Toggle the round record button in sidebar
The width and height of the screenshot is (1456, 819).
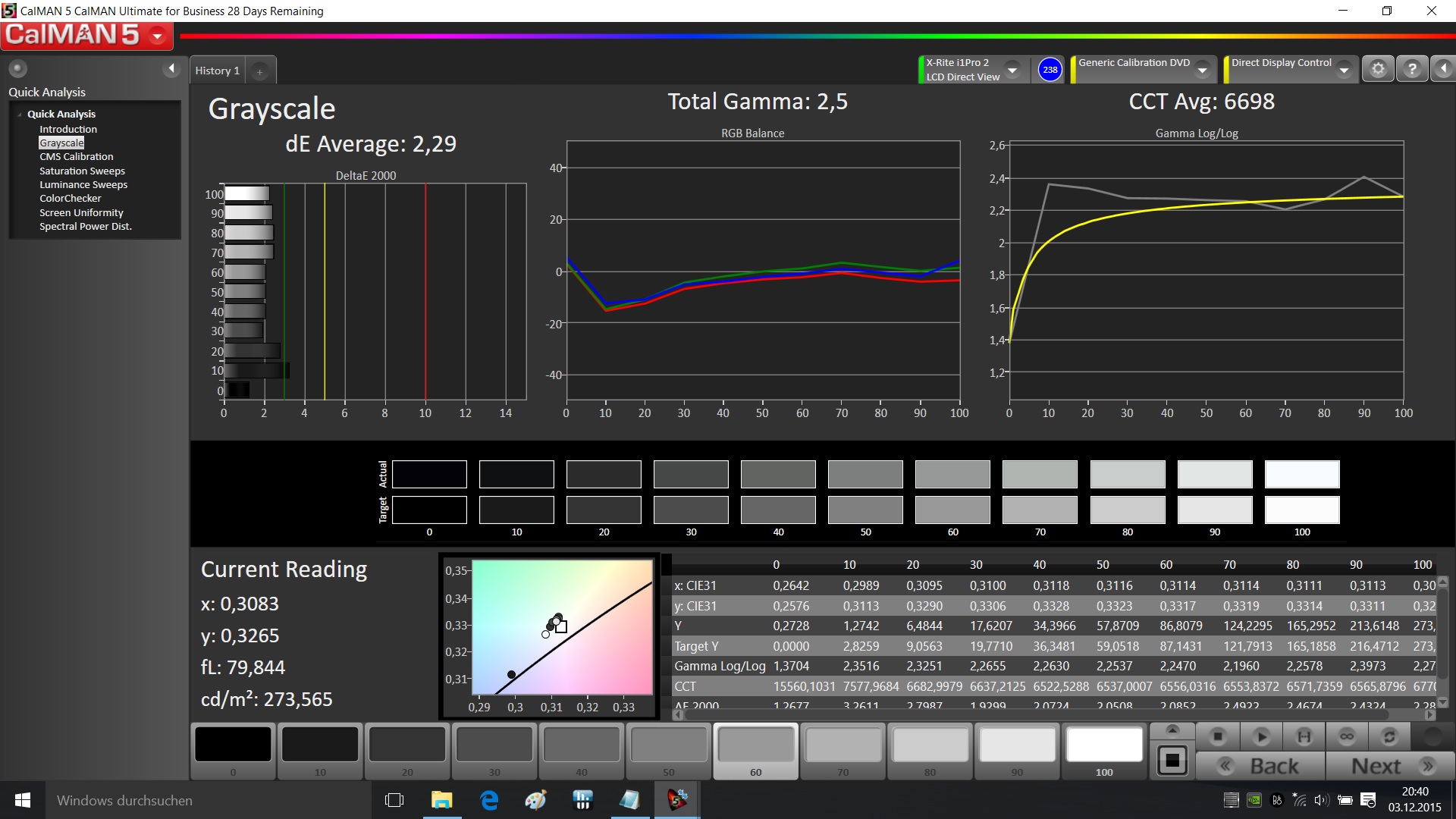[17, 69]
